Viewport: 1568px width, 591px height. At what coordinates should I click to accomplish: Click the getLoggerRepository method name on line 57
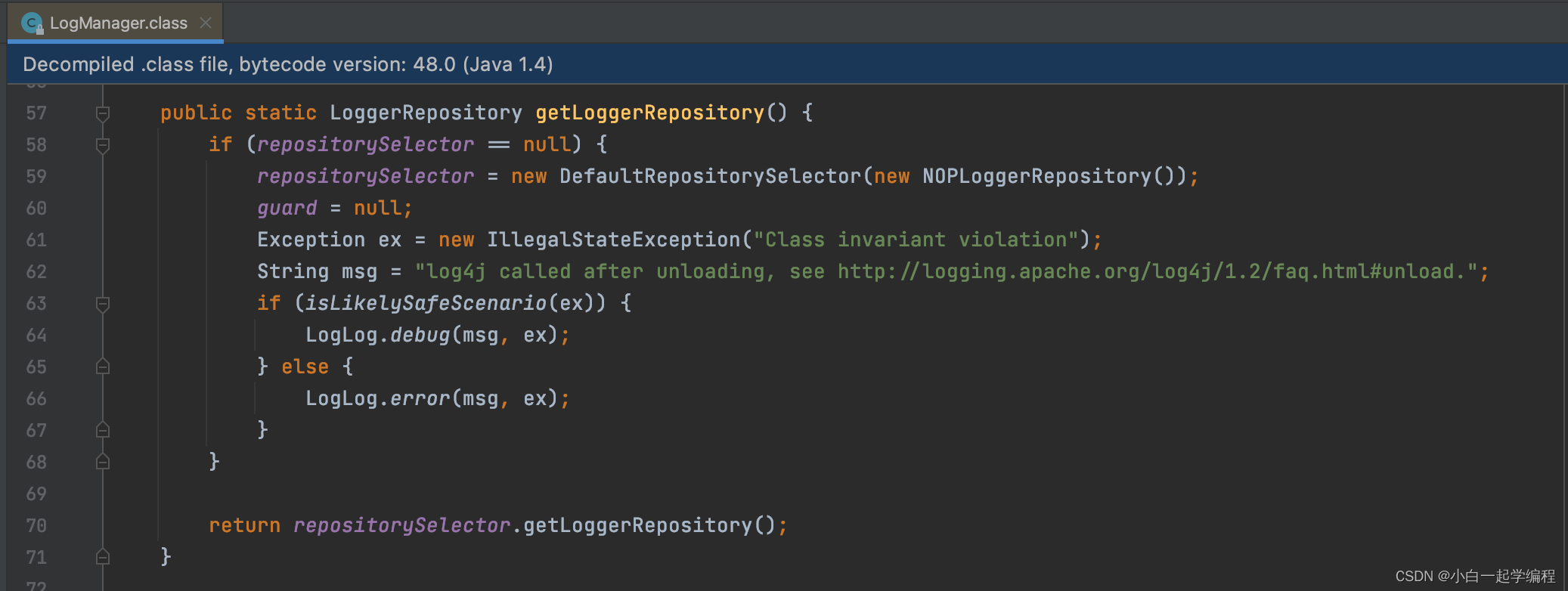[650, 113]
